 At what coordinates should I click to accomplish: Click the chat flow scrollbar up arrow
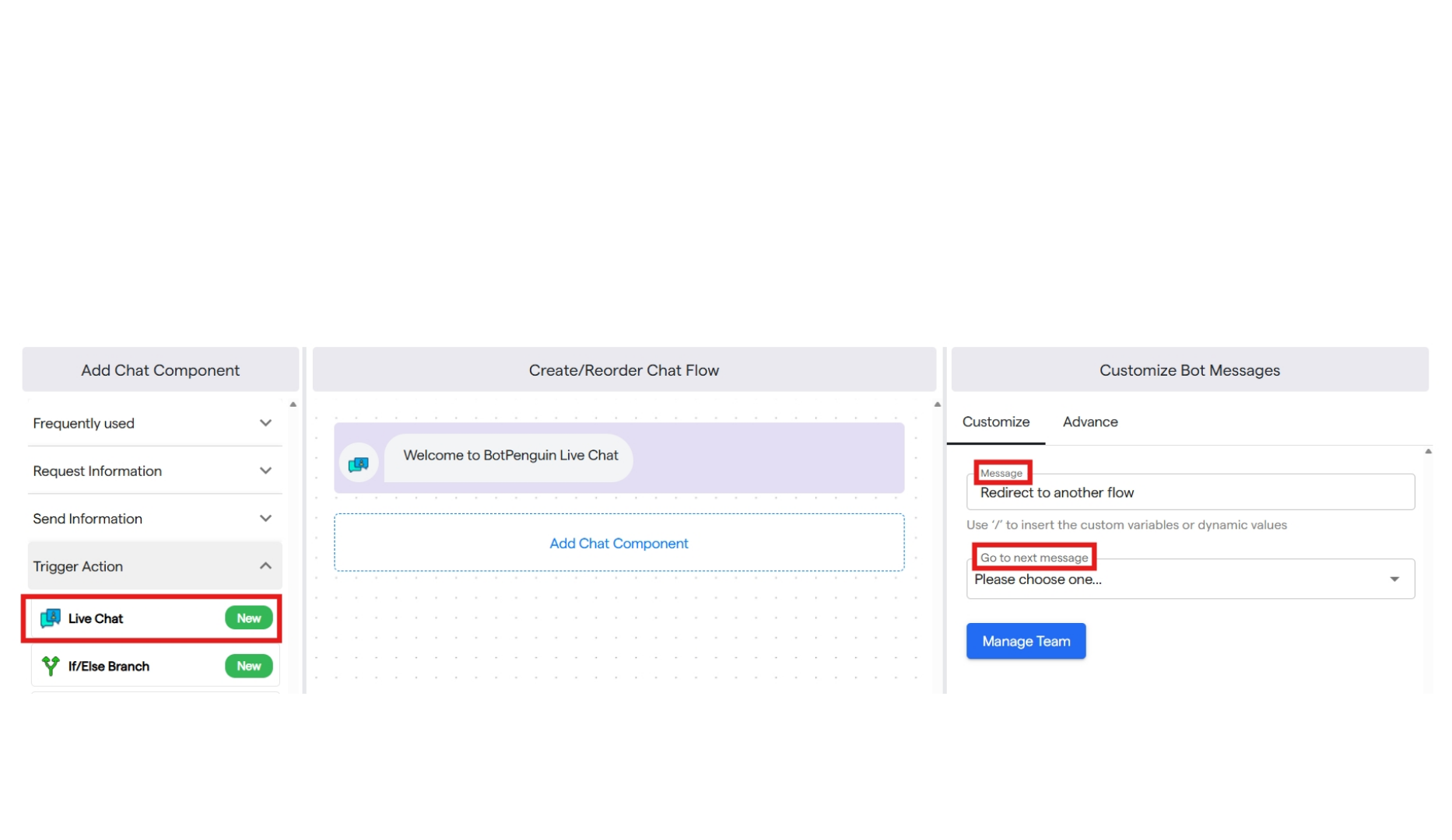tap(937, 404)
